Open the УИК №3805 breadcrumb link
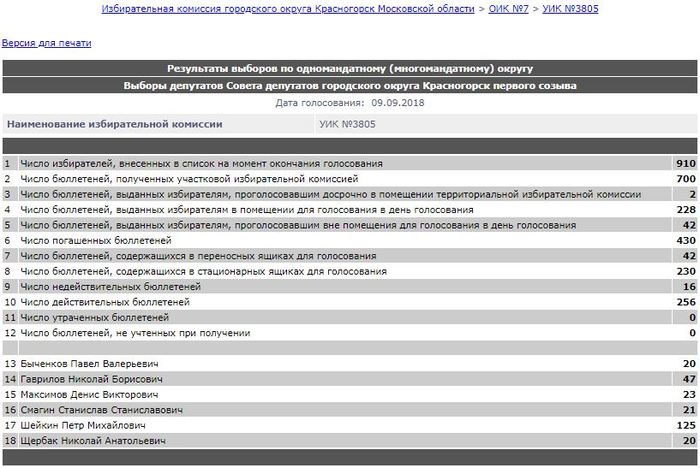The width and height of the screenshot is (700, 468). tap(570, 9)
